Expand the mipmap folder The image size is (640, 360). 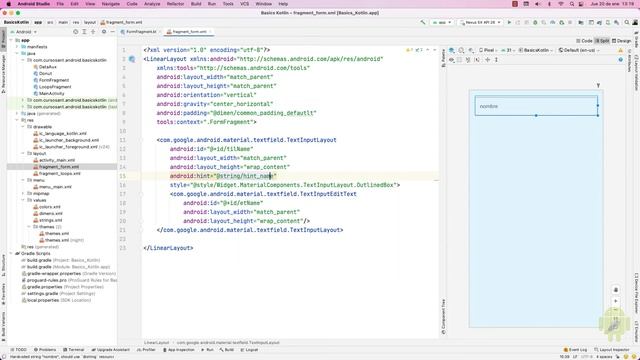click(x=23, y=193)
